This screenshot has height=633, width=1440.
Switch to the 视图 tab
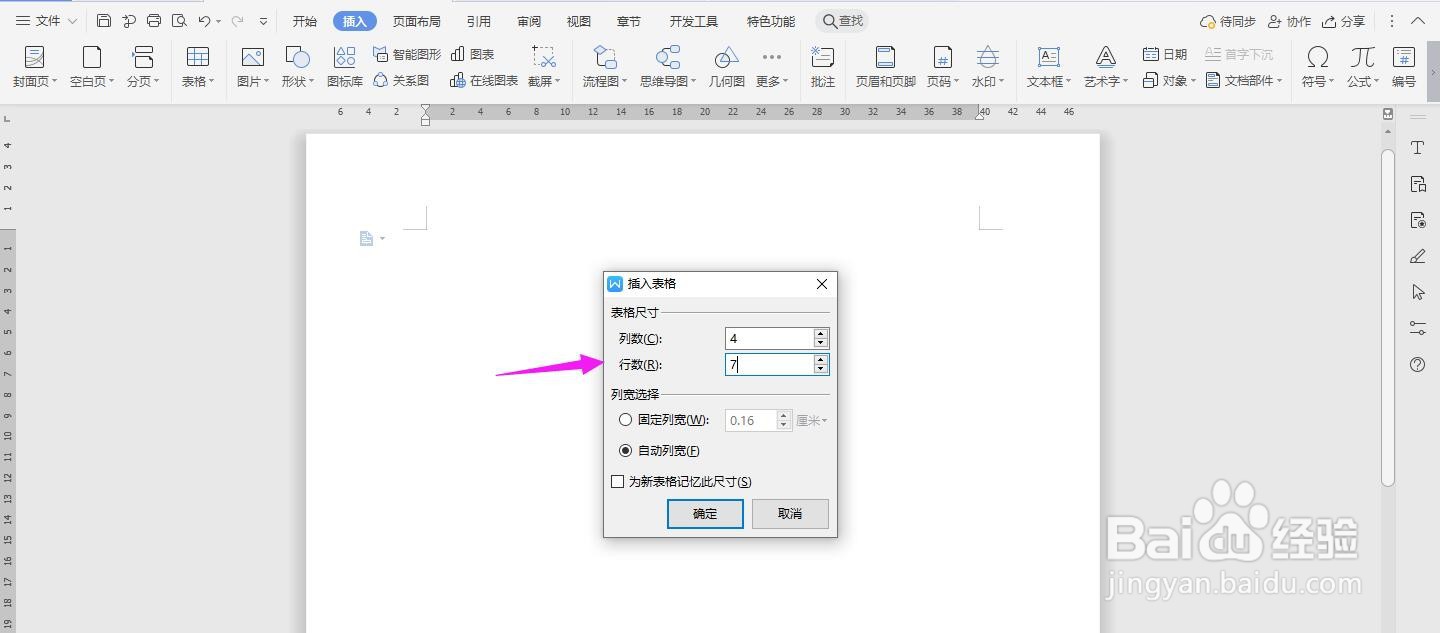pos(579,21)
